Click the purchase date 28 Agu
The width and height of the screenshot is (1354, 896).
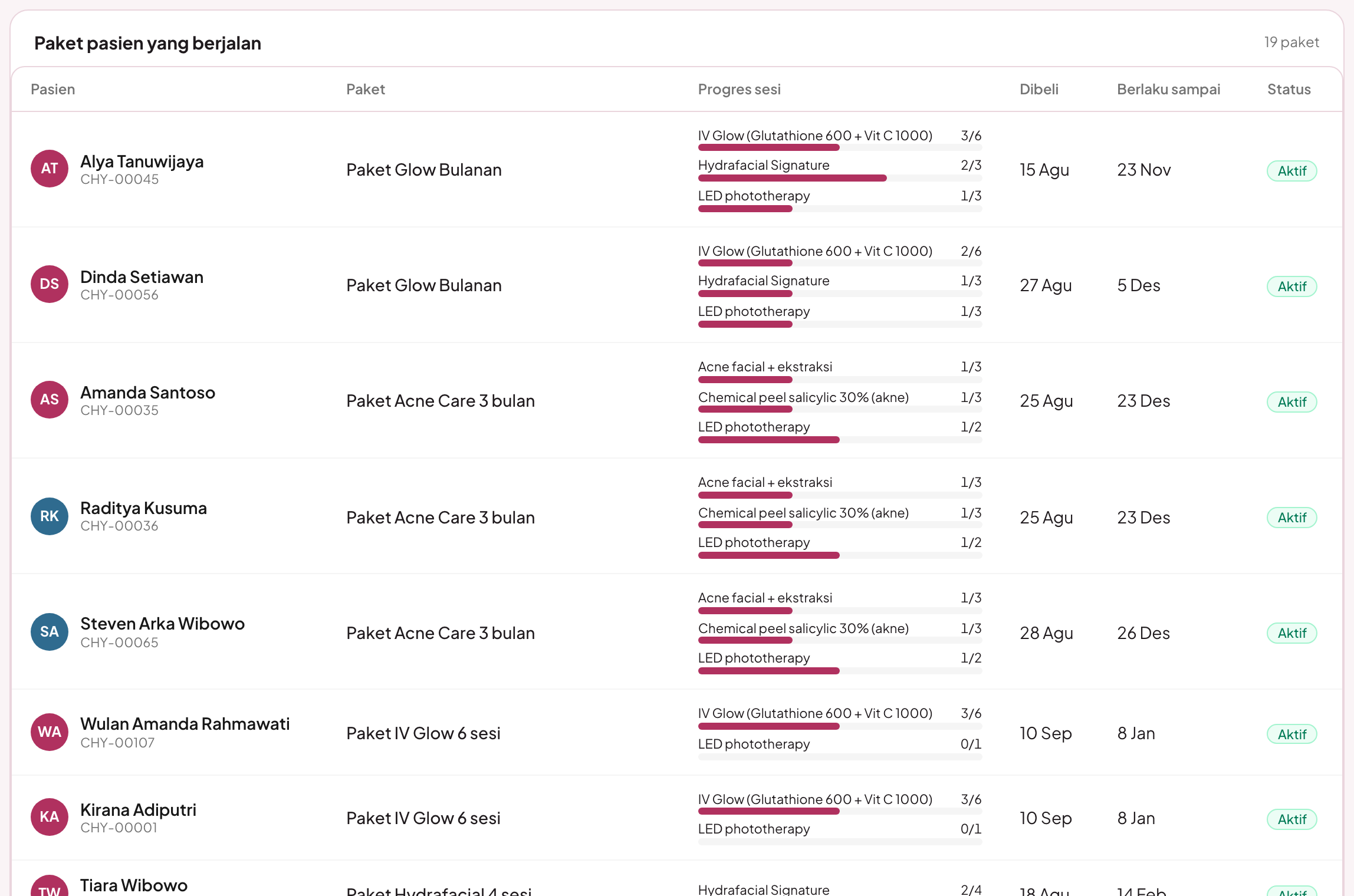[1047, 633]
